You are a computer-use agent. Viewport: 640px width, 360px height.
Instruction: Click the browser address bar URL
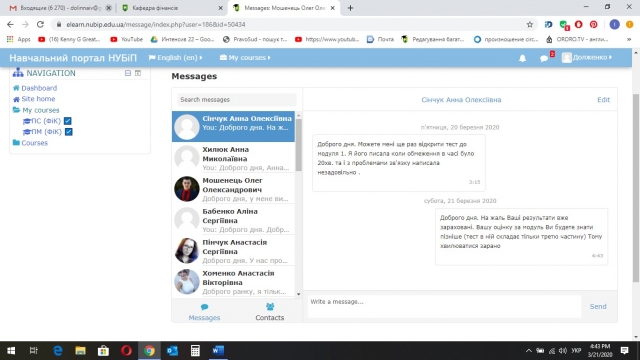(156, 24)
